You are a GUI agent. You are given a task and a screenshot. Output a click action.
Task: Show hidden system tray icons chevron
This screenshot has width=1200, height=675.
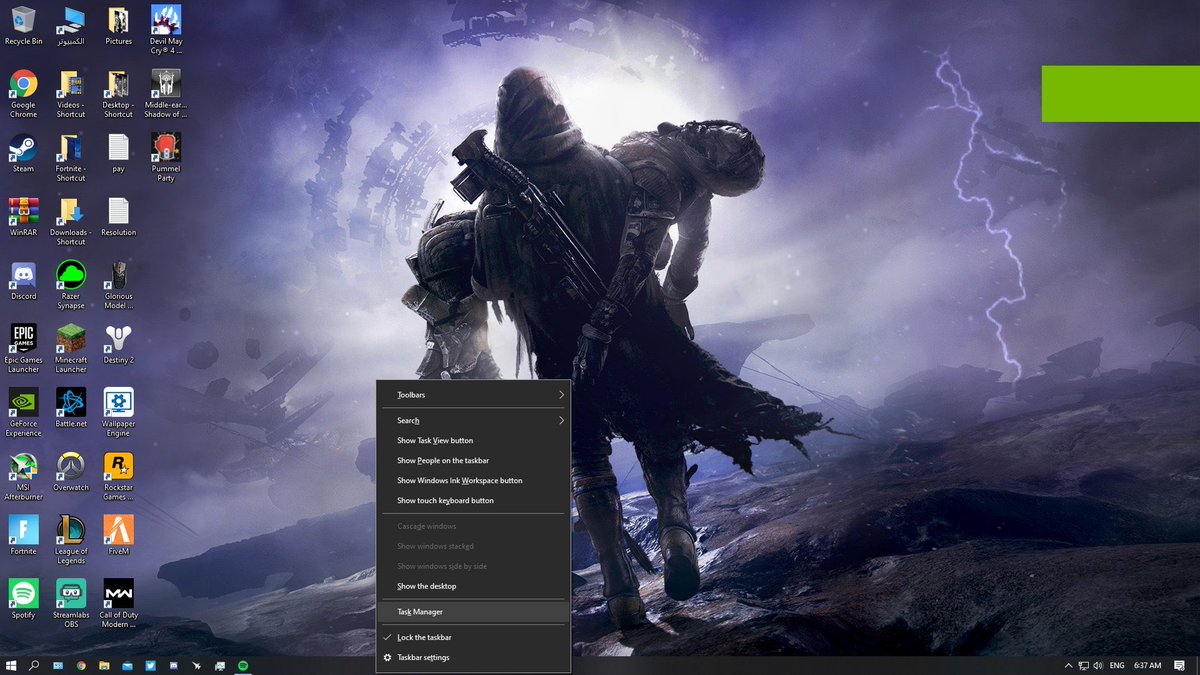[x=1068, y=665]
